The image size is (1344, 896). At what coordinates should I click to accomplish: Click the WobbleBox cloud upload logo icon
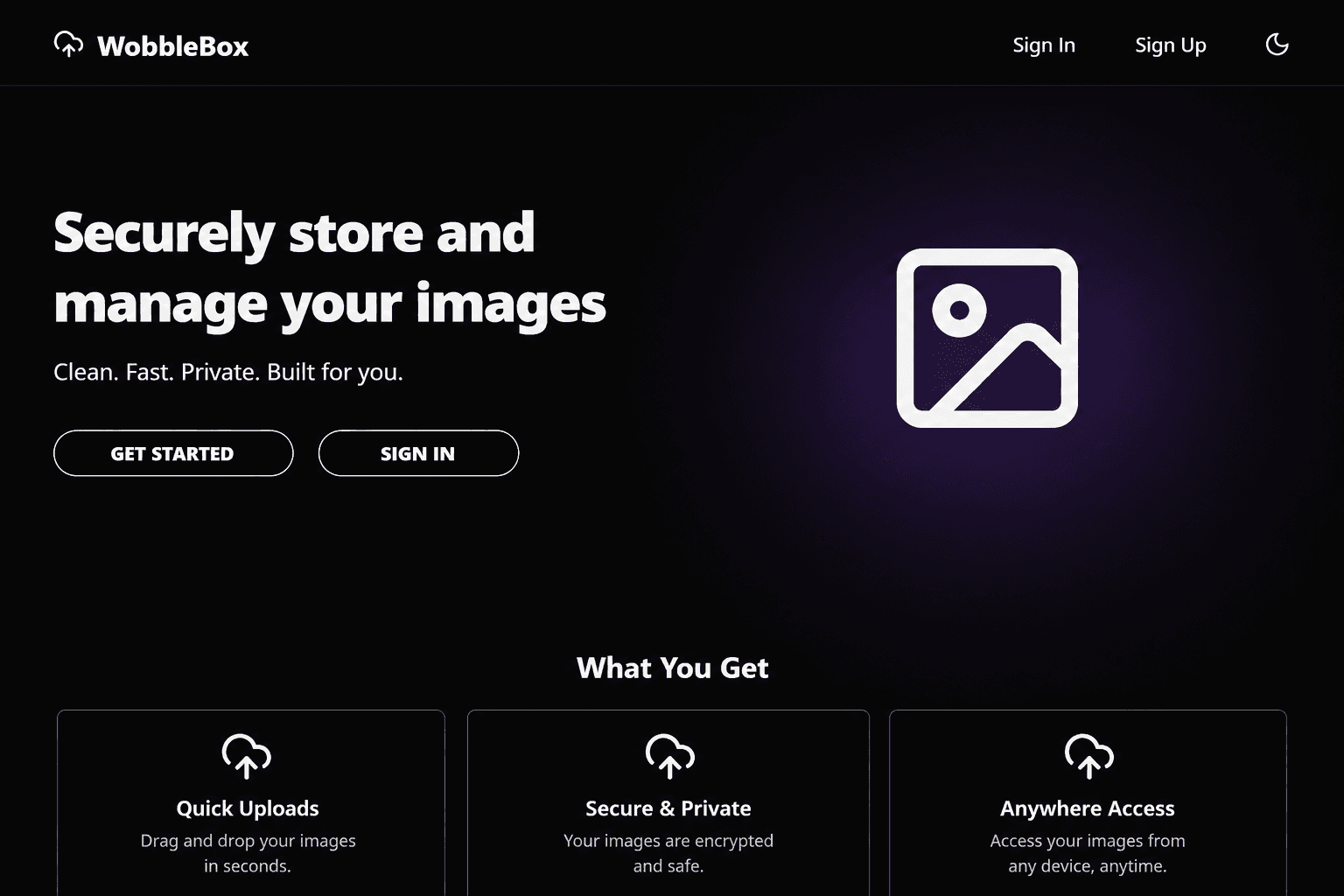point(68,44)
